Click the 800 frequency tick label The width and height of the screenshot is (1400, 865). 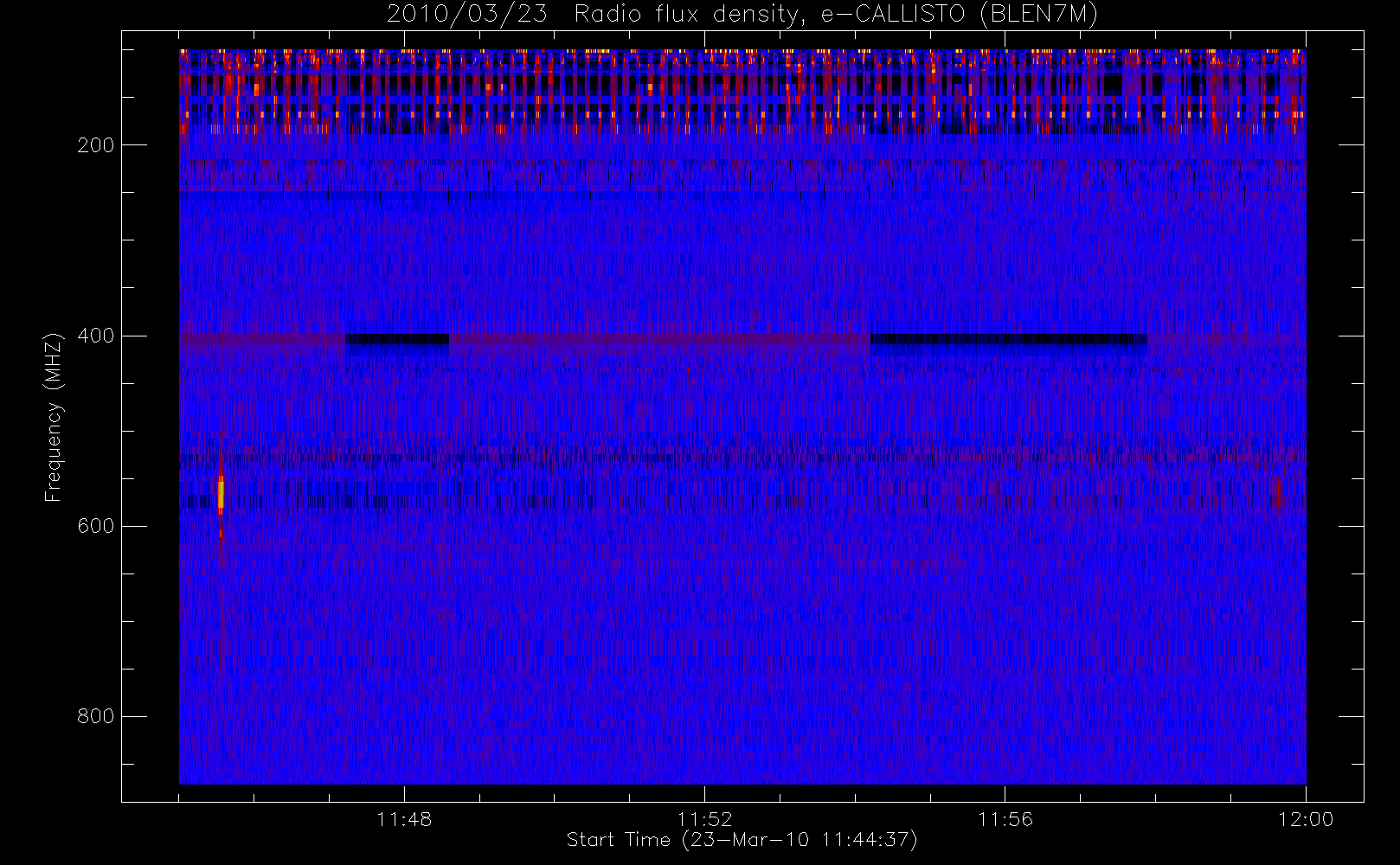click(x=96, y=716)
